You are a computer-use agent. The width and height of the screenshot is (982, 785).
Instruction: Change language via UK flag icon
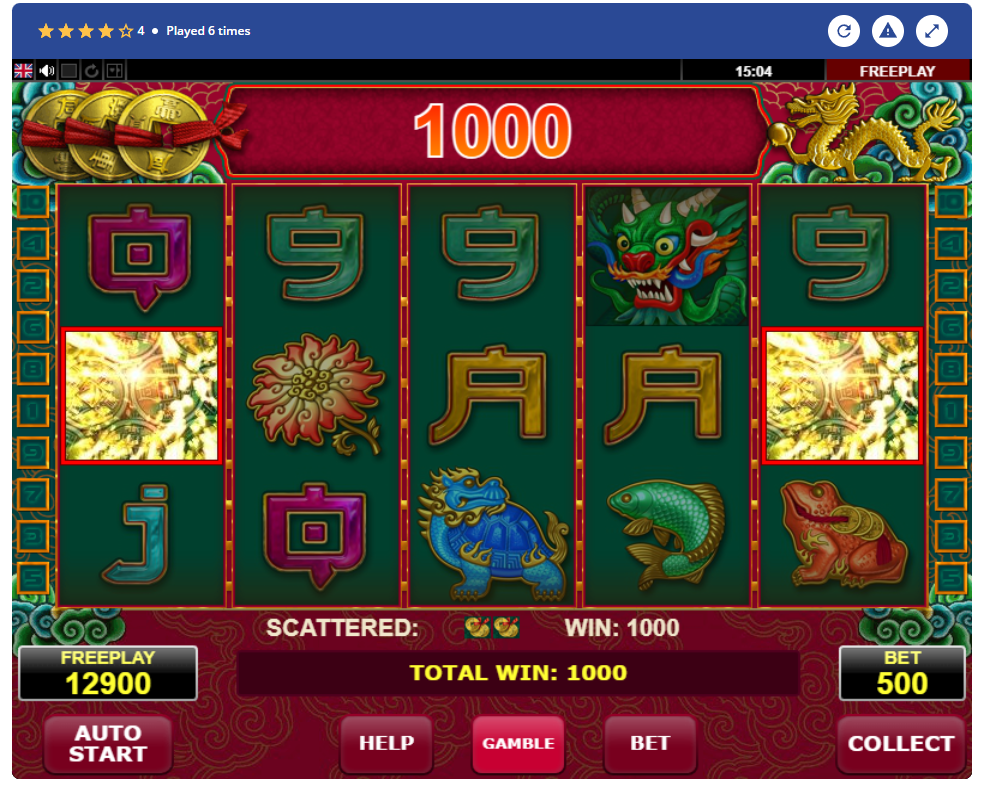pyautogui.click(x=24, y=71)
